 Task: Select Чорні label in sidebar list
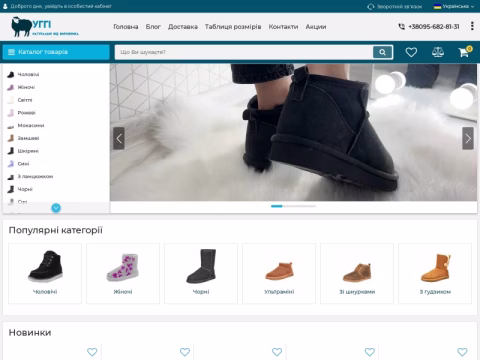25,189
